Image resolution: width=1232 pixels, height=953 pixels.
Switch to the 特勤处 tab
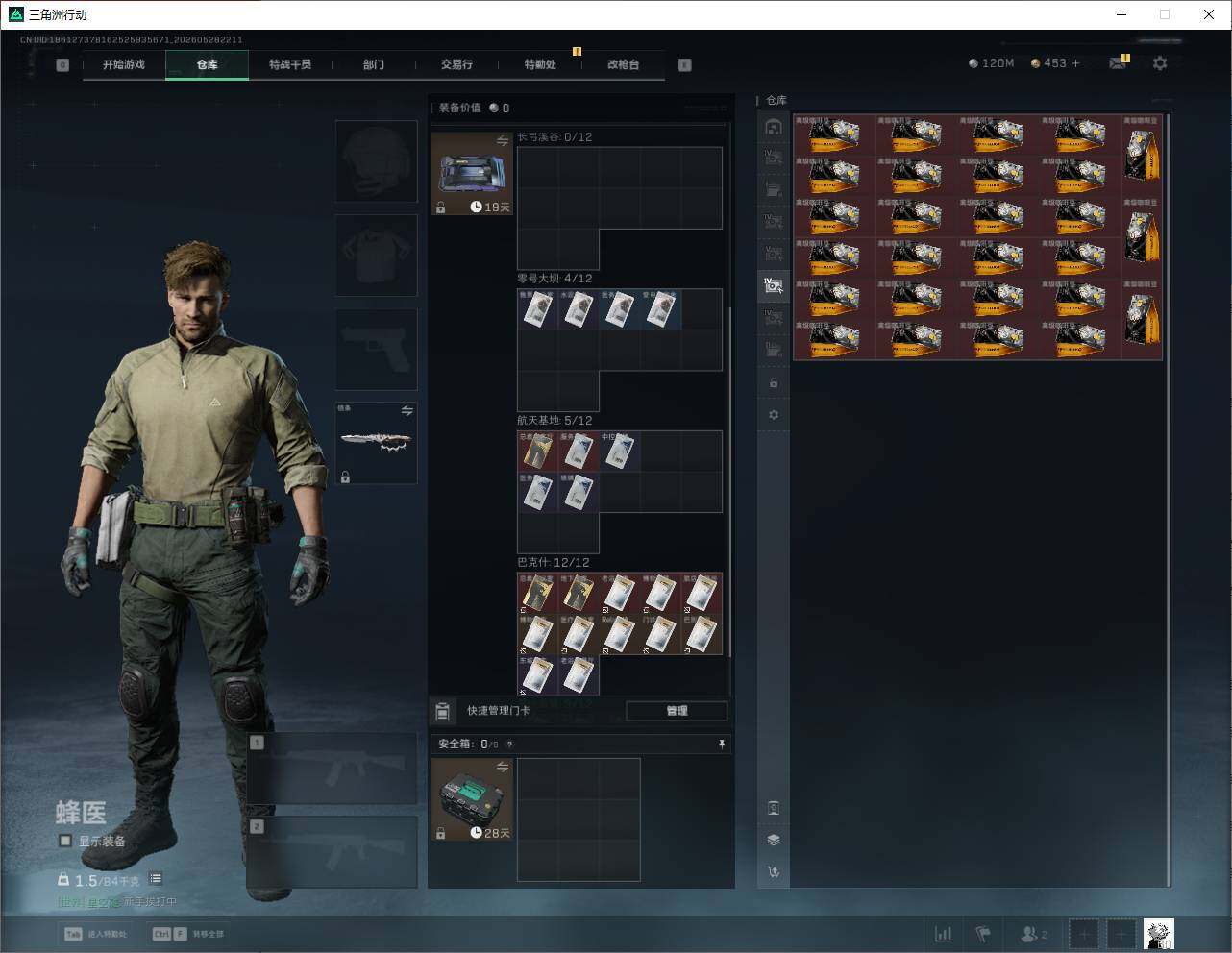pos(540,64)
